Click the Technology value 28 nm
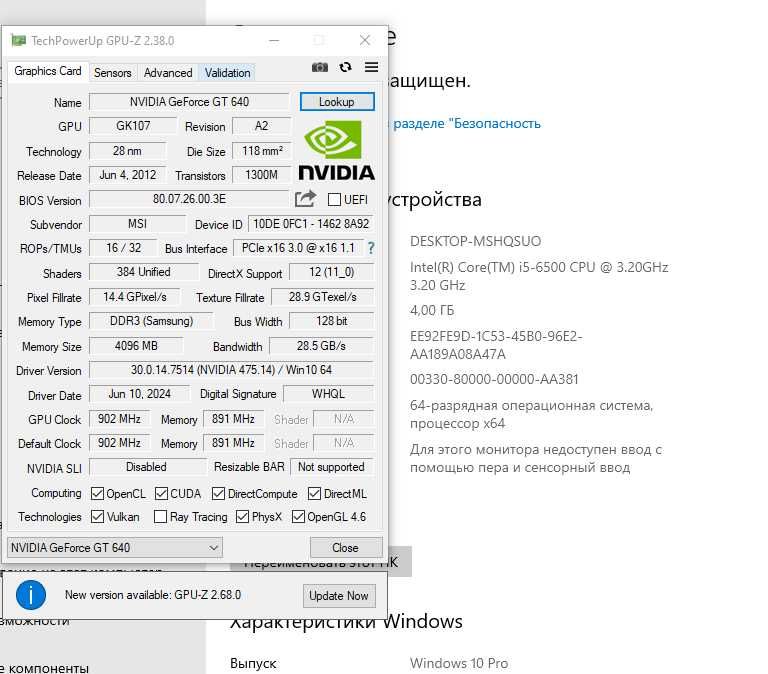 tap(127, 151)
